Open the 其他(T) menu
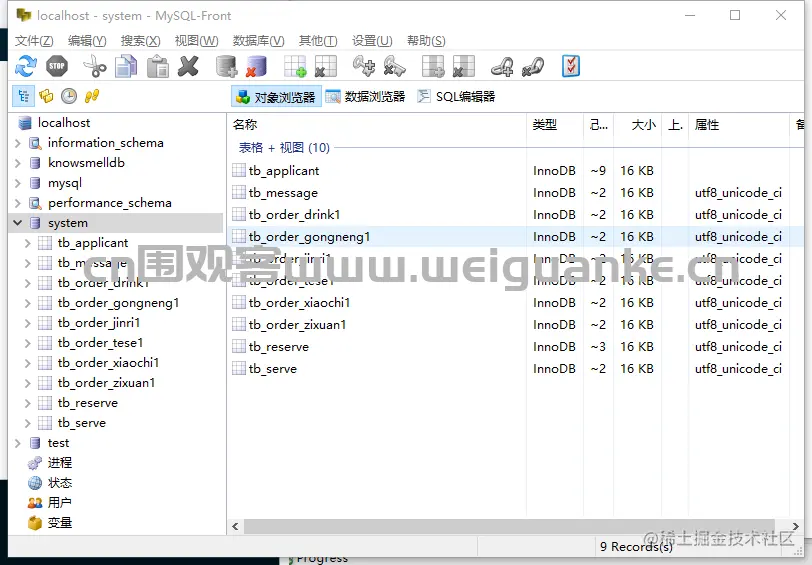Viewport: 812px width, 565px height. pyautogui.click(x=318, y=41)
